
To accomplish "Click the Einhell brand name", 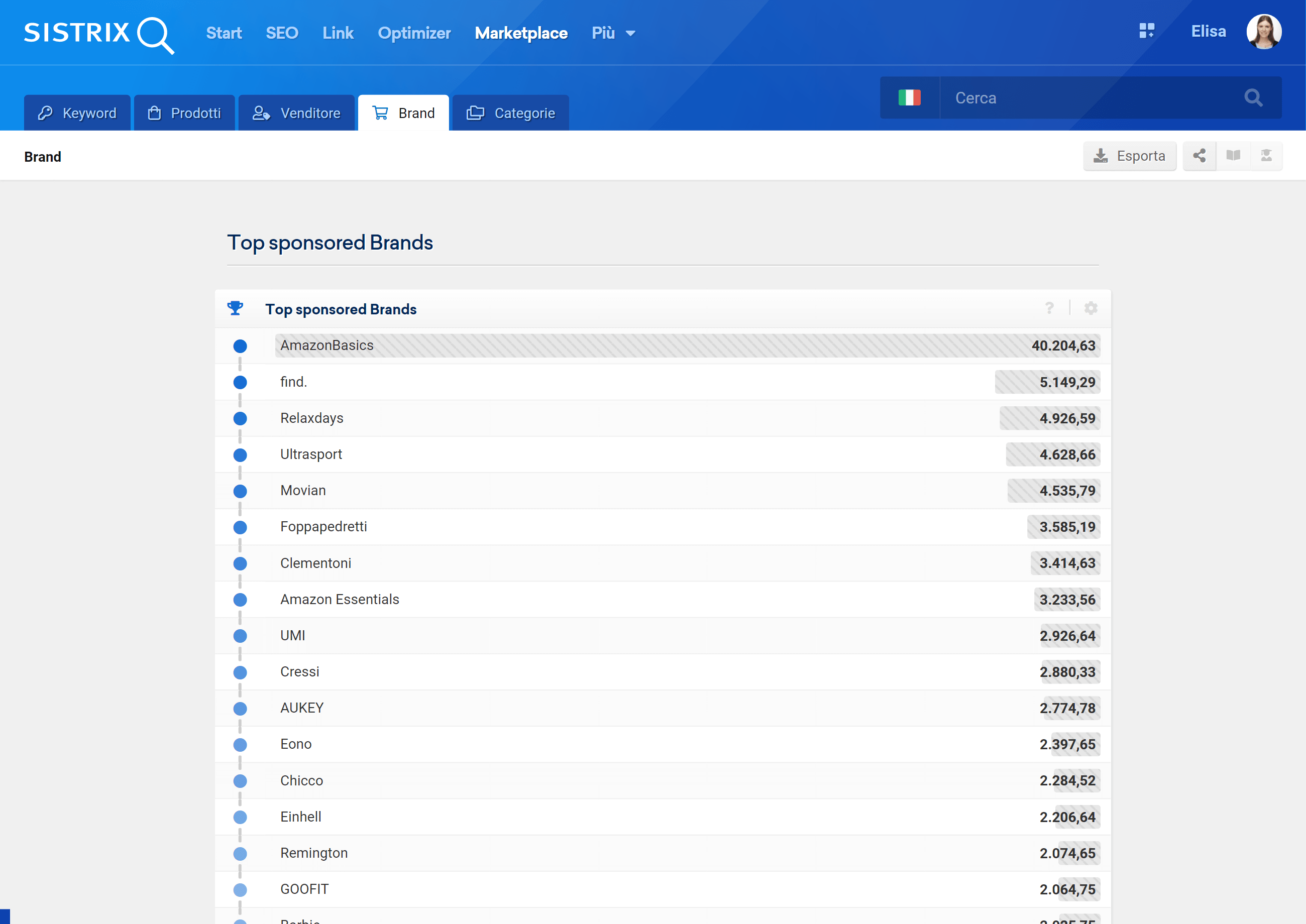I will click(x=300, y=817).
